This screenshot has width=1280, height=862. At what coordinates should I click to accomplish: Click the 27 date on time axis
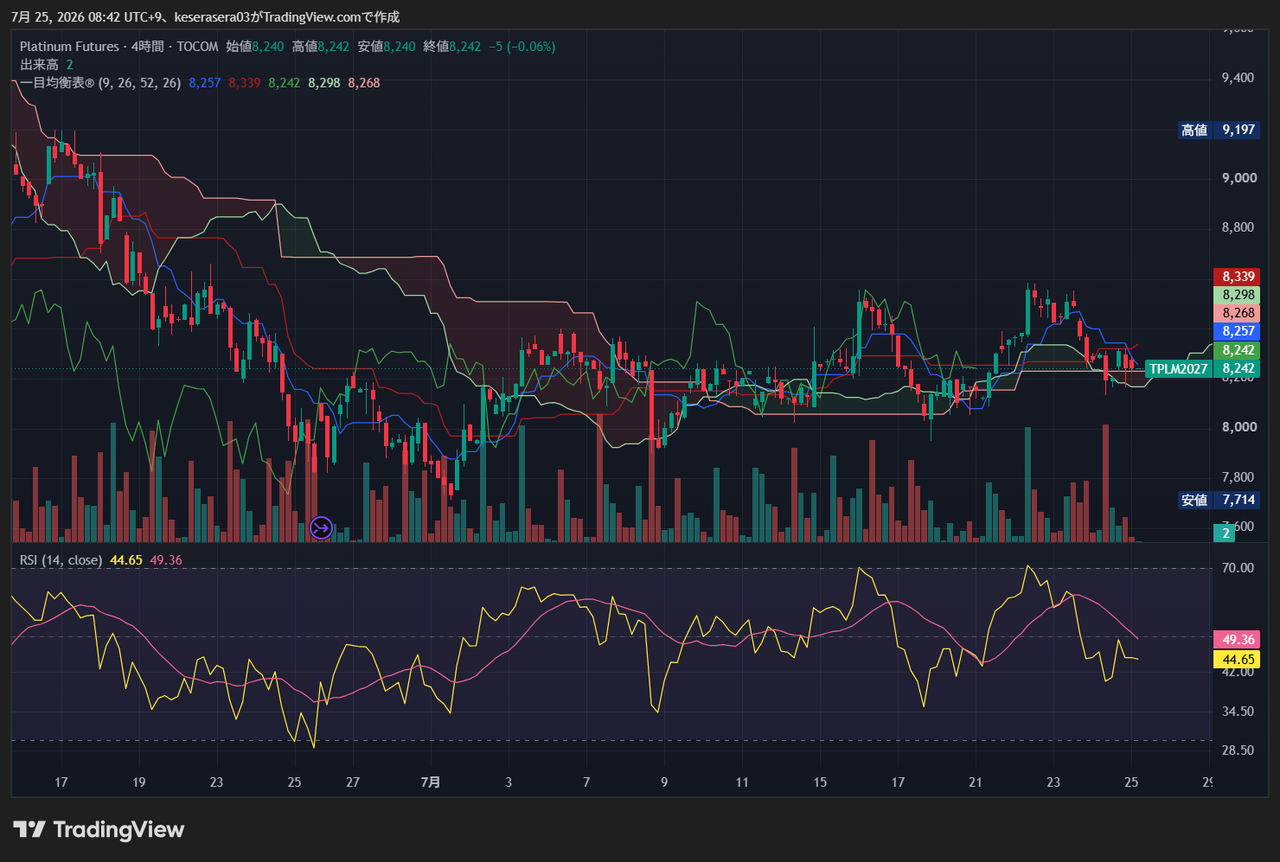(352, 782)
